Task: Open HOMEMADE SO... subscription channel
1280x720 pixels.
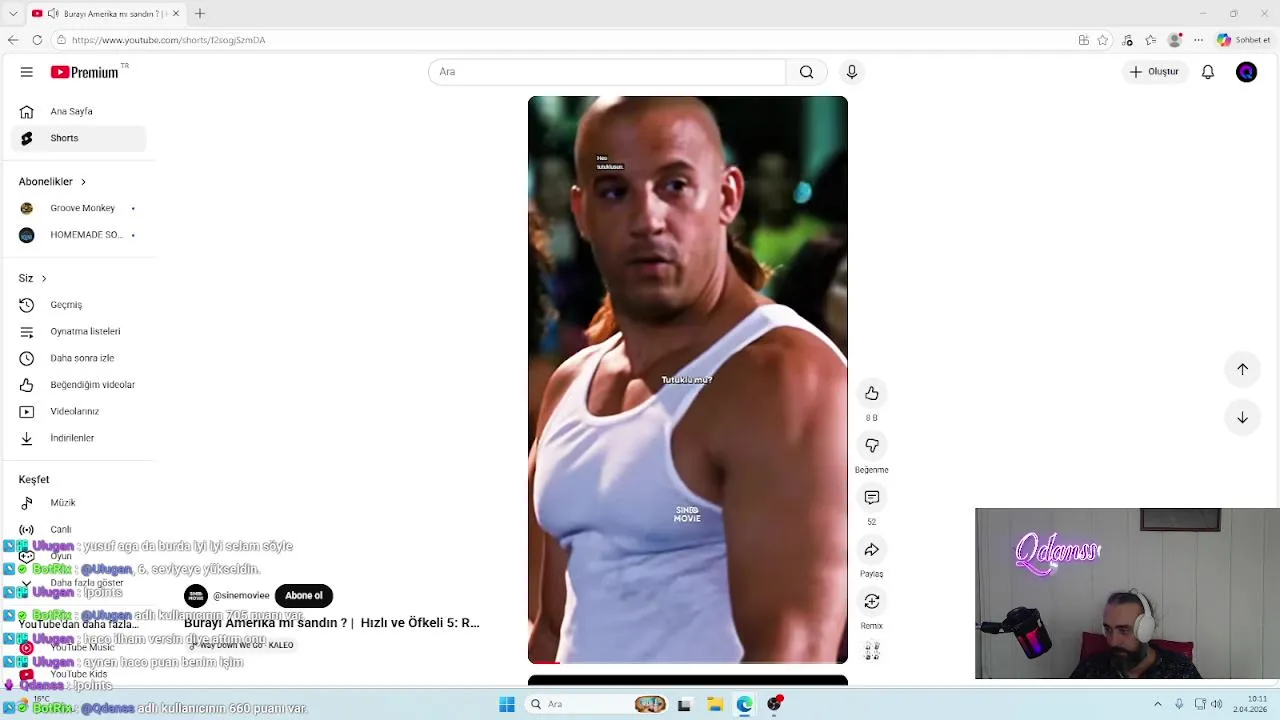Action: pyautogui.click(x=78, y=235)
